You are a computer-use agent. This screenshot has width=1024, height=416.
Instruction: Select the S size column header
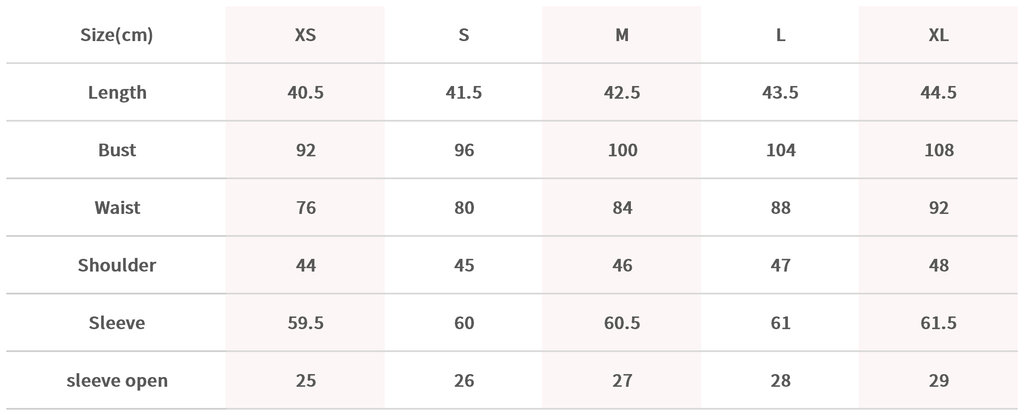[x=463, y=35]
